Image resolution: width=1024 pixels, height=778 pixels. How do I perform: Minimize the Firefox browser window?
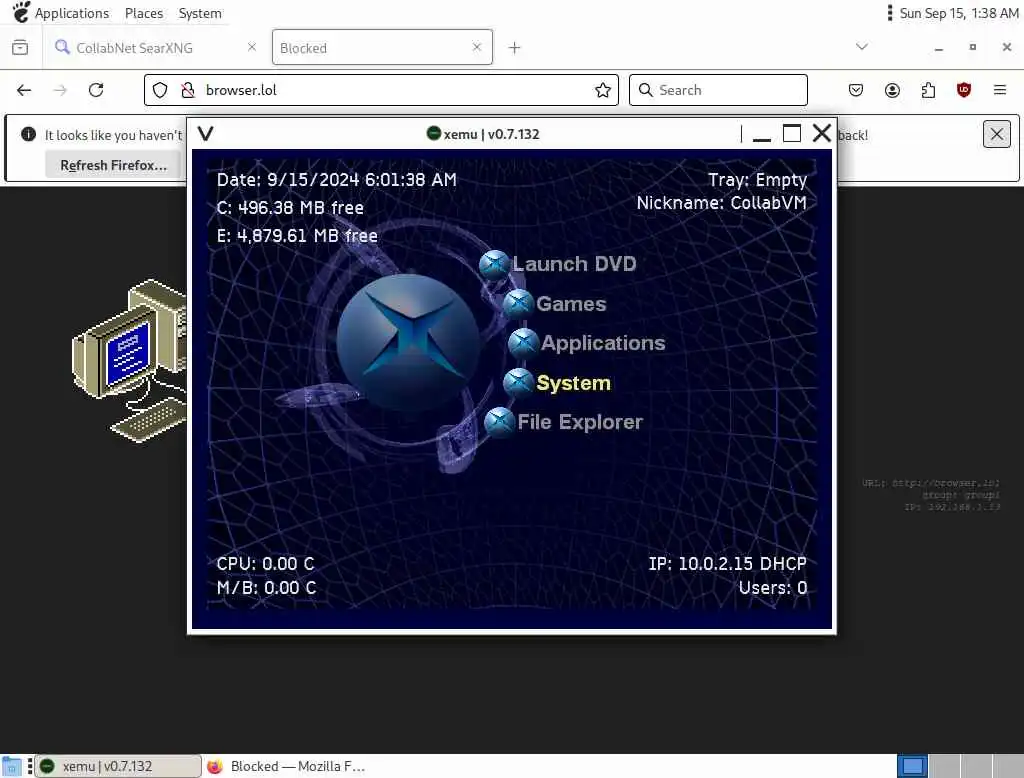click(x=938, y=48)
